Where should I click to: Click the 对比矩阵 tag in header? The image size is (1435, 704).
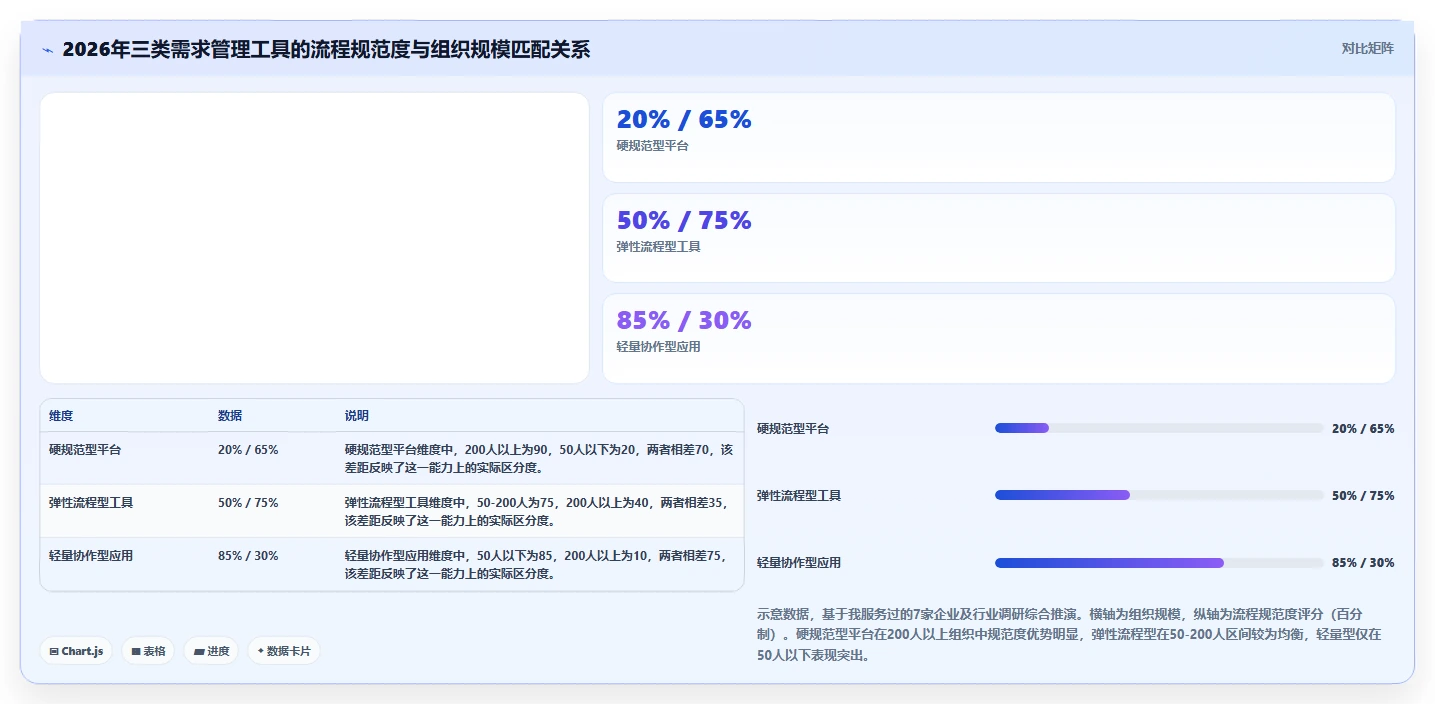pos(1367,48)
